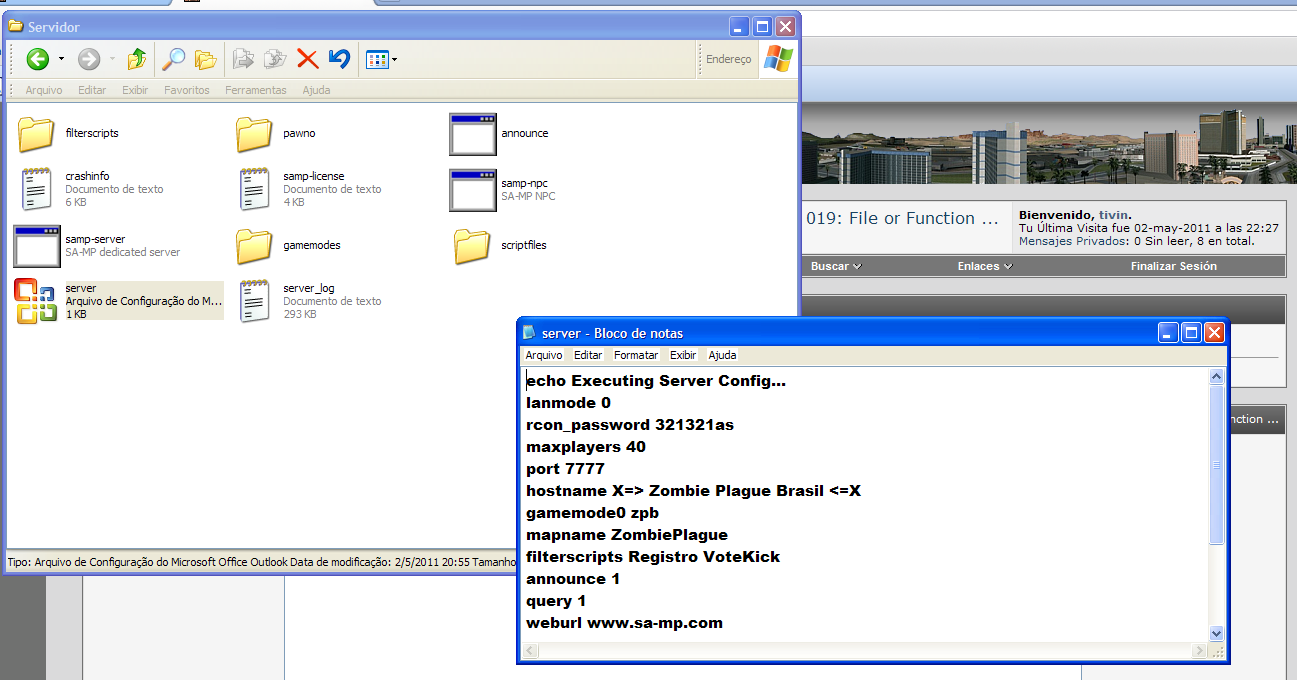Select the pawno folder icon

click(254, 133)
